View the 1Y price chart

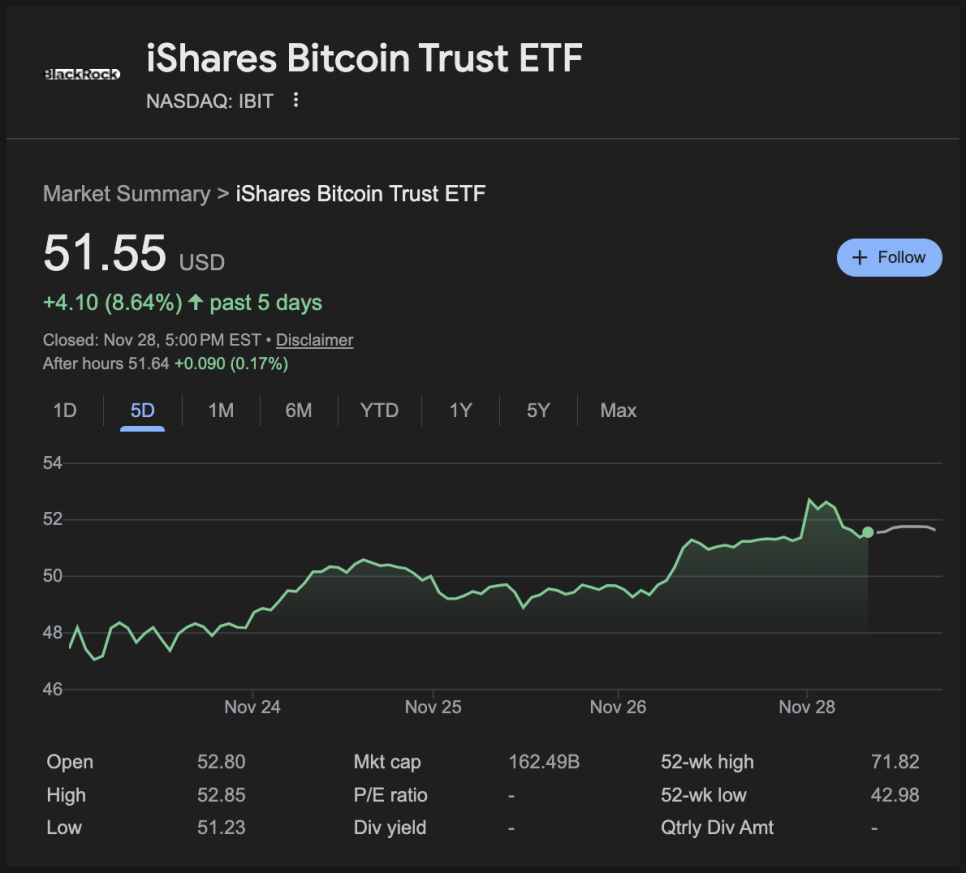click(x=460, y=410)
